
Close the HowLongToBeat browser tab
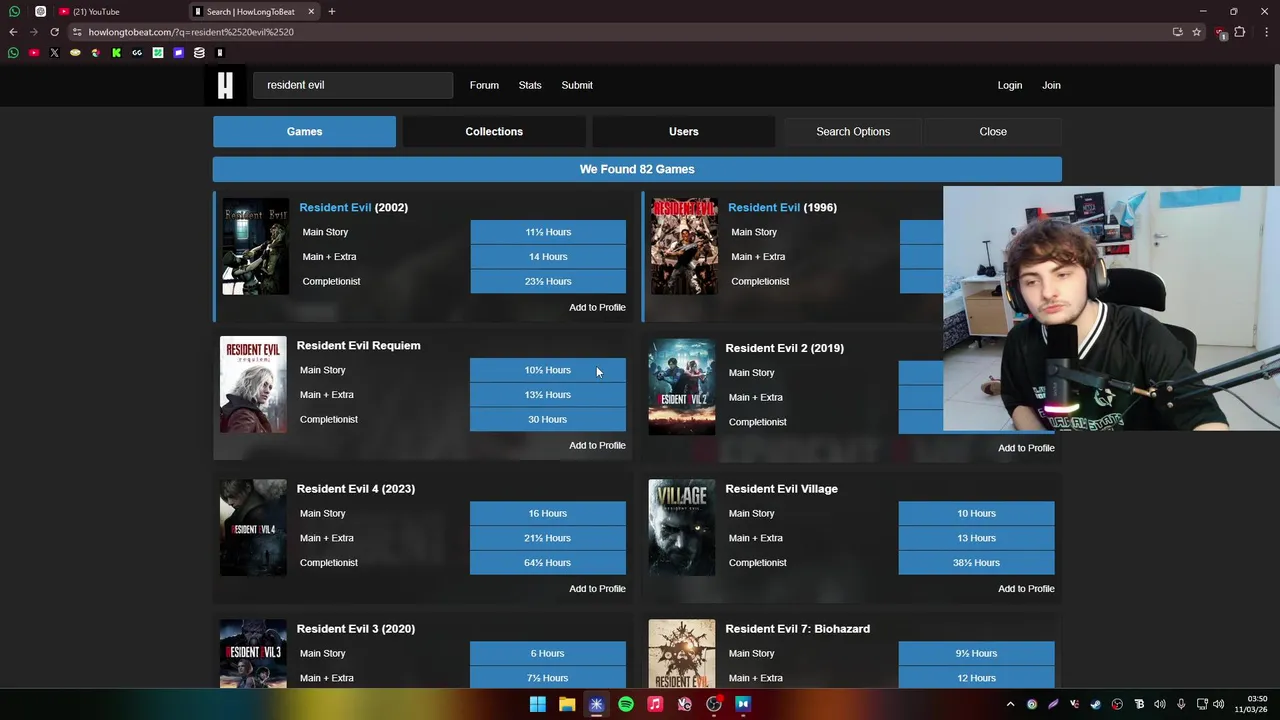coord(311,12)
